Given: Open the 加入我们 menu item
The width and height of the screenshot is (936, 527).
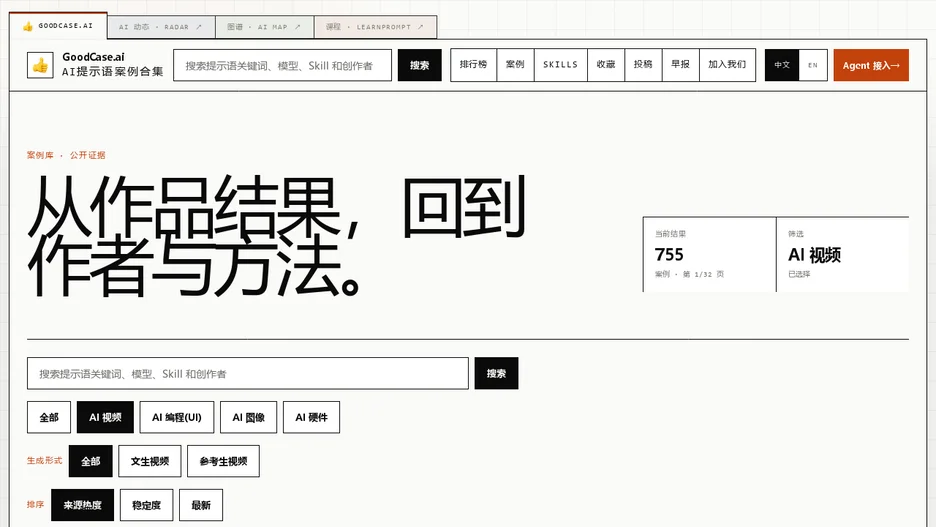Looking at the screenshot, I should pyautogui.click(x=727, y=64).
